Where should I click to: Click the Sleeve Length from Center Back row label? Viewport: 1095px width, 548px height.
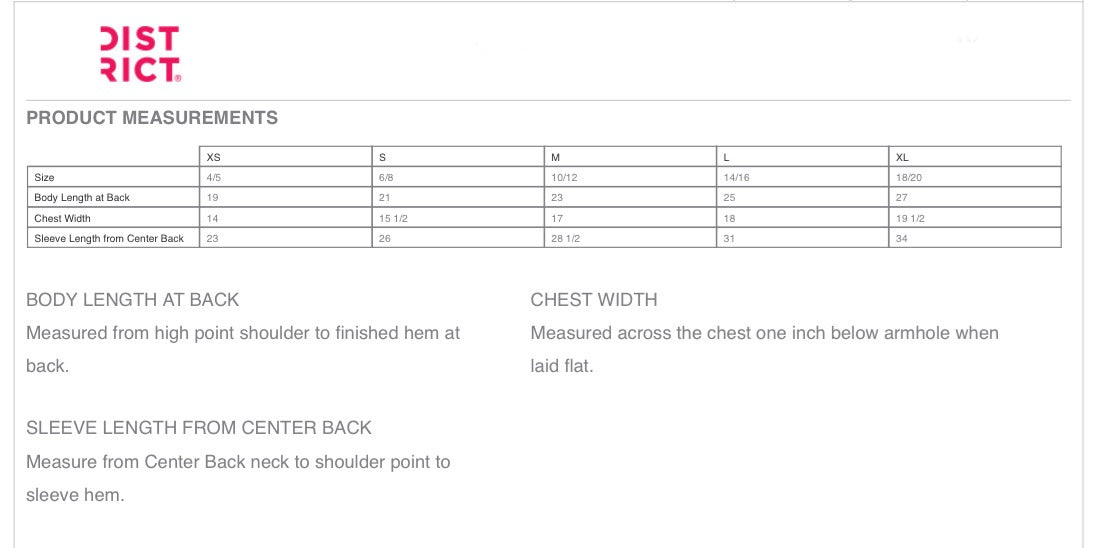pyautogui.click(x=109, y=239)
